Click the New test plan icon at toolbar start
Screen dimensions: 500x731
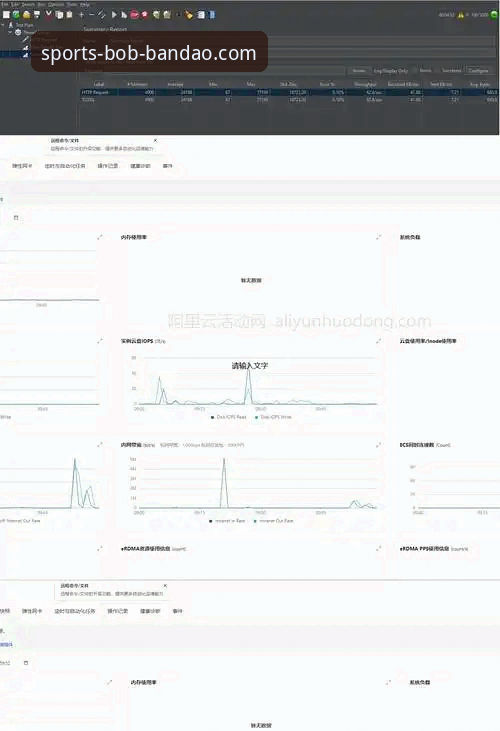6,15
